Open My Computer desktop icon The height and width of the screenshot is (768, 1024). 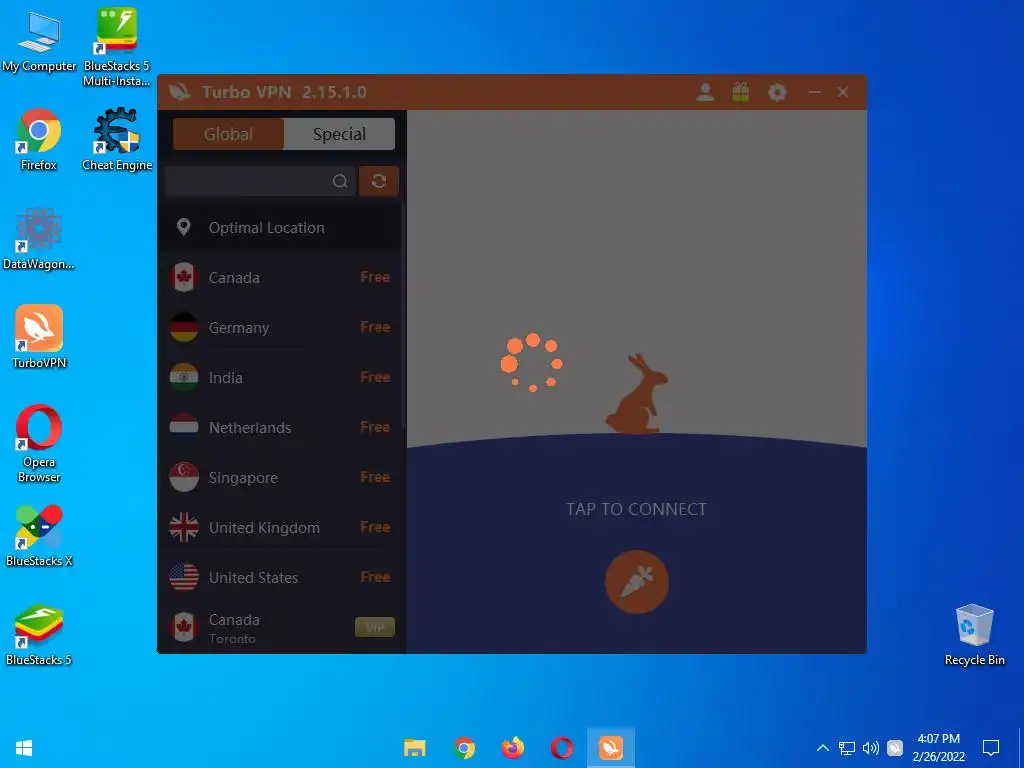39,42
